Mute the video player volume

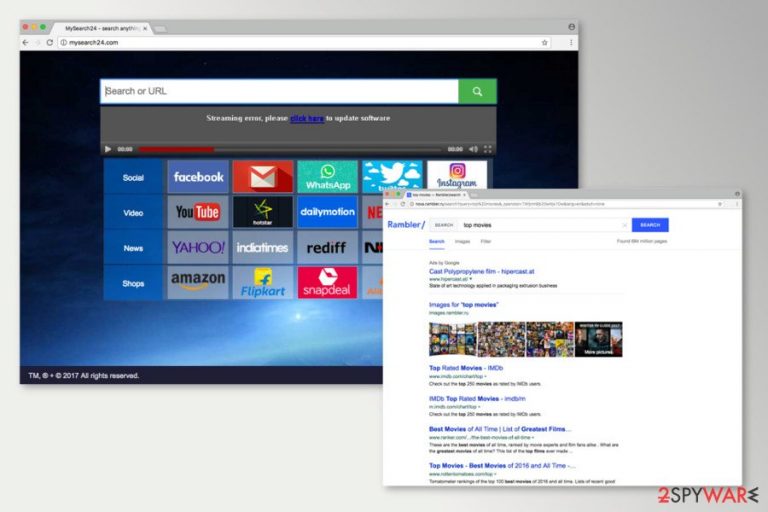473,149
